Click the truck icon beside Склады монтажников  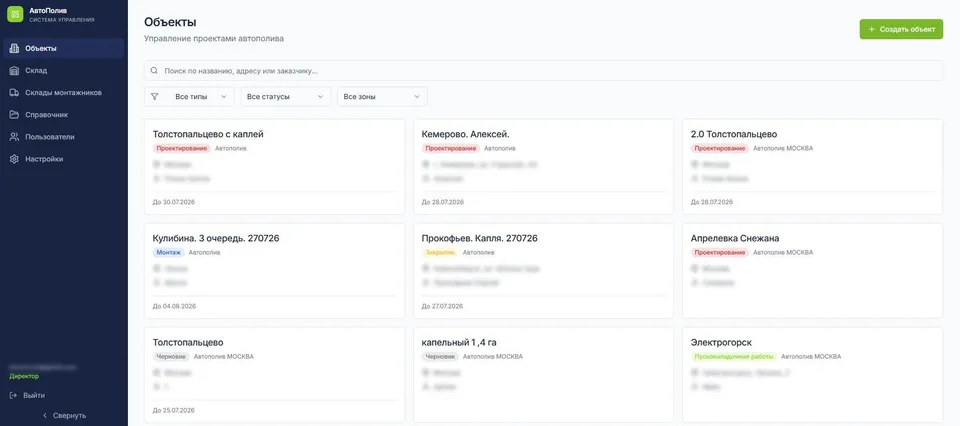[14, 92]
